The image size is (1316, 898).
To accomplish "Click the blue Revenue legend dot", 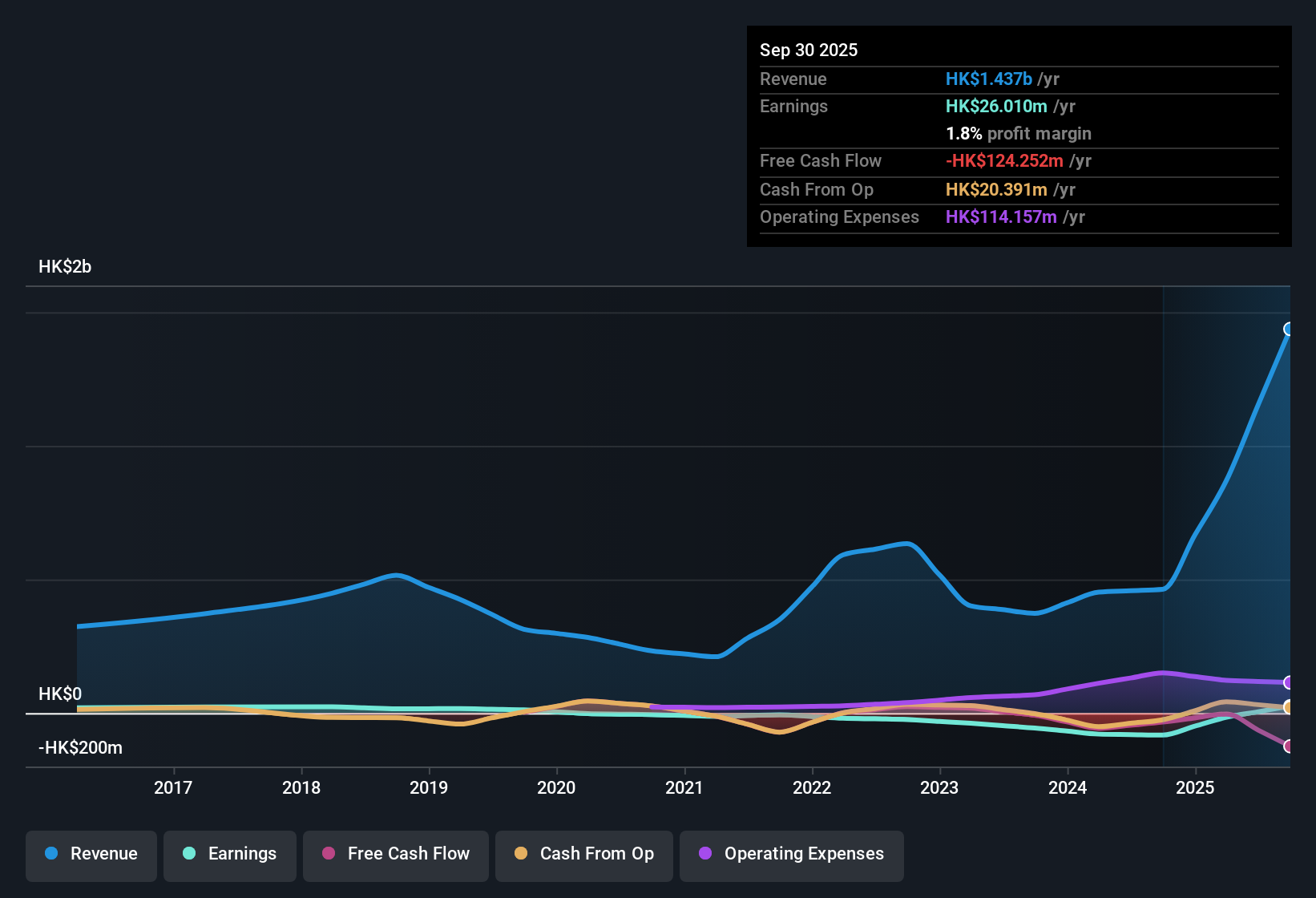I will click(50, 854).
